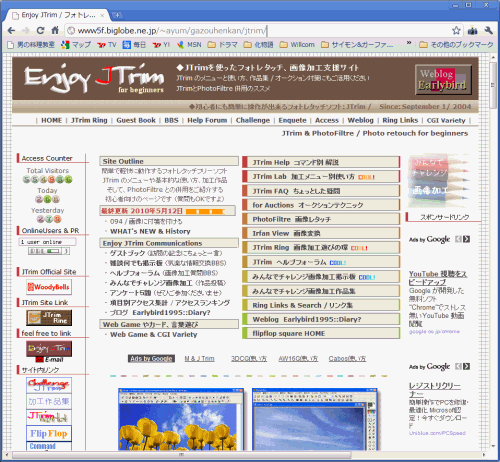Open the ドラマ bookmark folder
Viewport: 500px width, 462px height.
tap(222, 45)
